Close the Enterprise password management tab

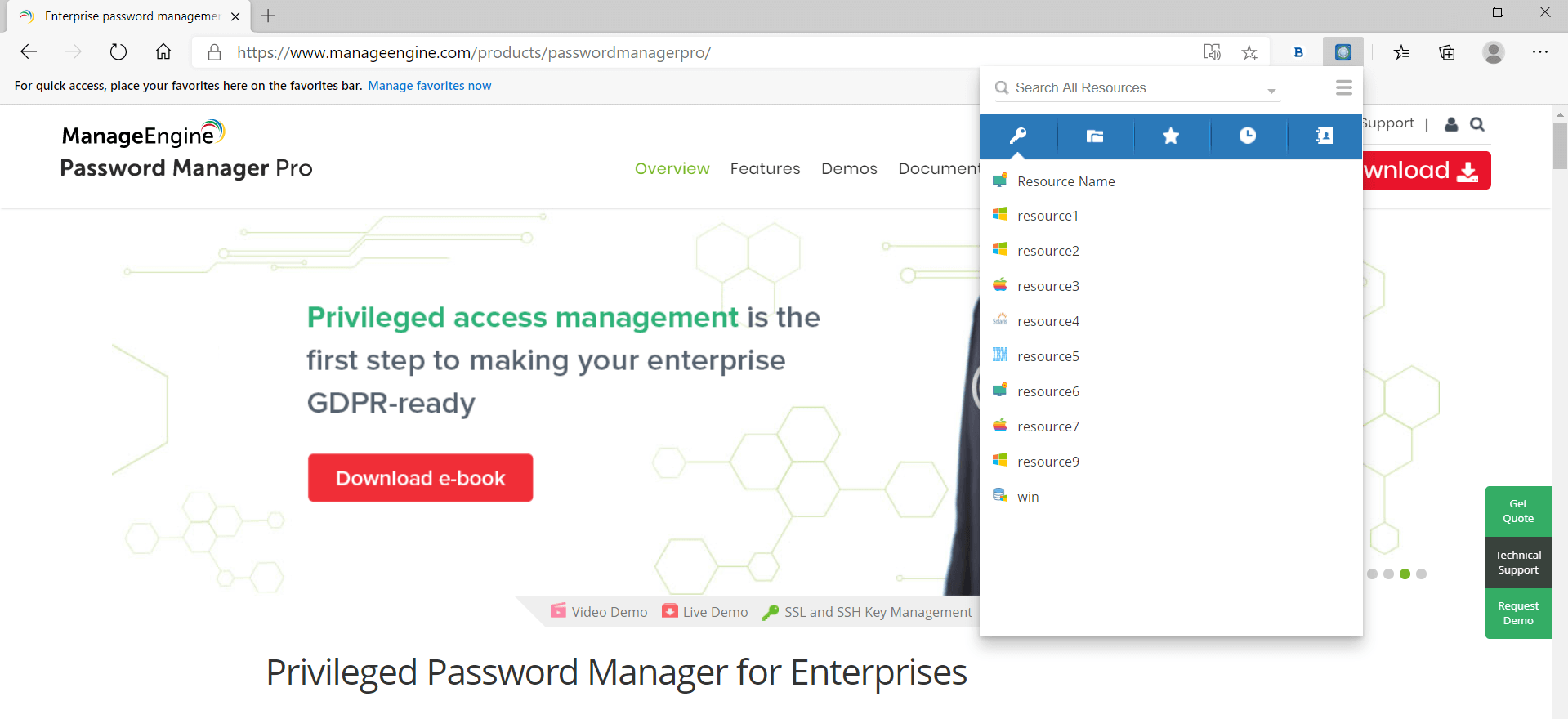coord(235,16)
